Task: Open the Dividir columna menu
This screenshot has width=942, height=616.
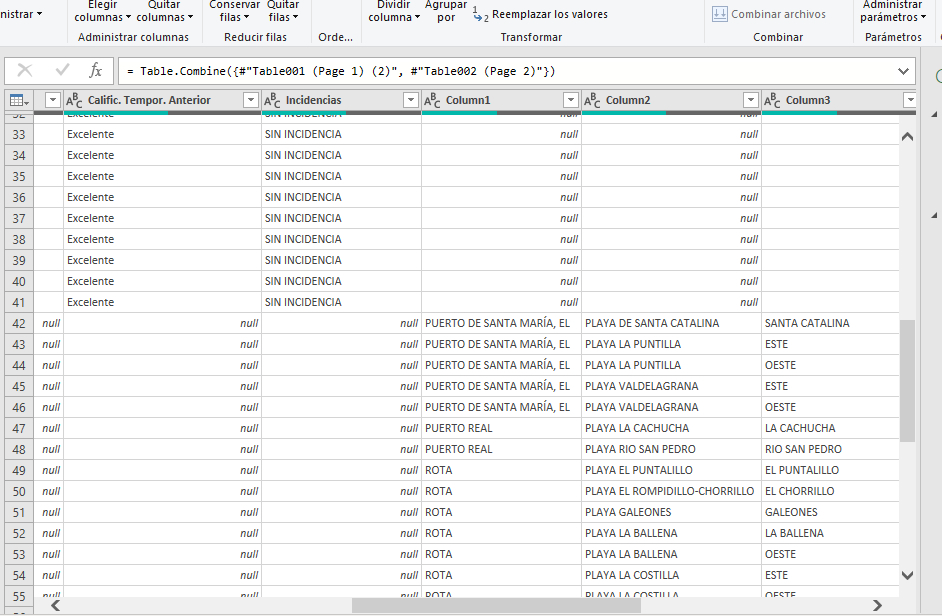Action: [x=393, y=11]
